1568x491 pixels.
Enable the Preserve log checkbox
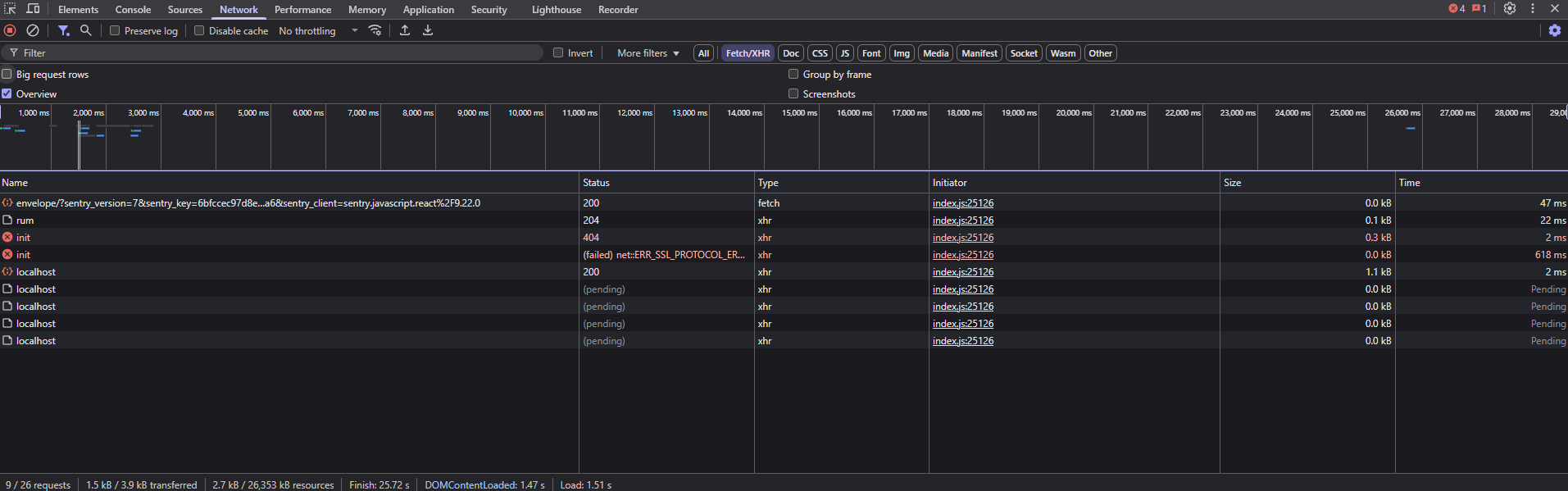[115, 30]
